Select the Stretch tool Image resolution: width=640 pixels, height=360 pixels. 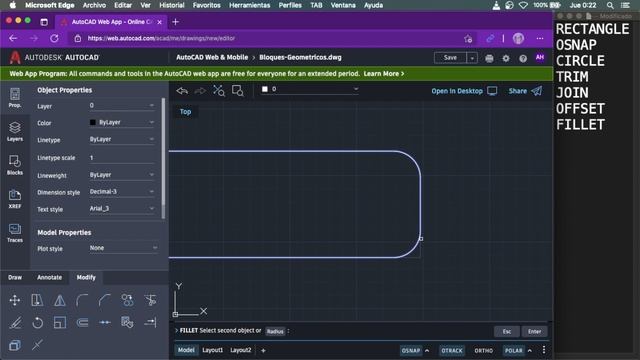(x=37, y=300)
